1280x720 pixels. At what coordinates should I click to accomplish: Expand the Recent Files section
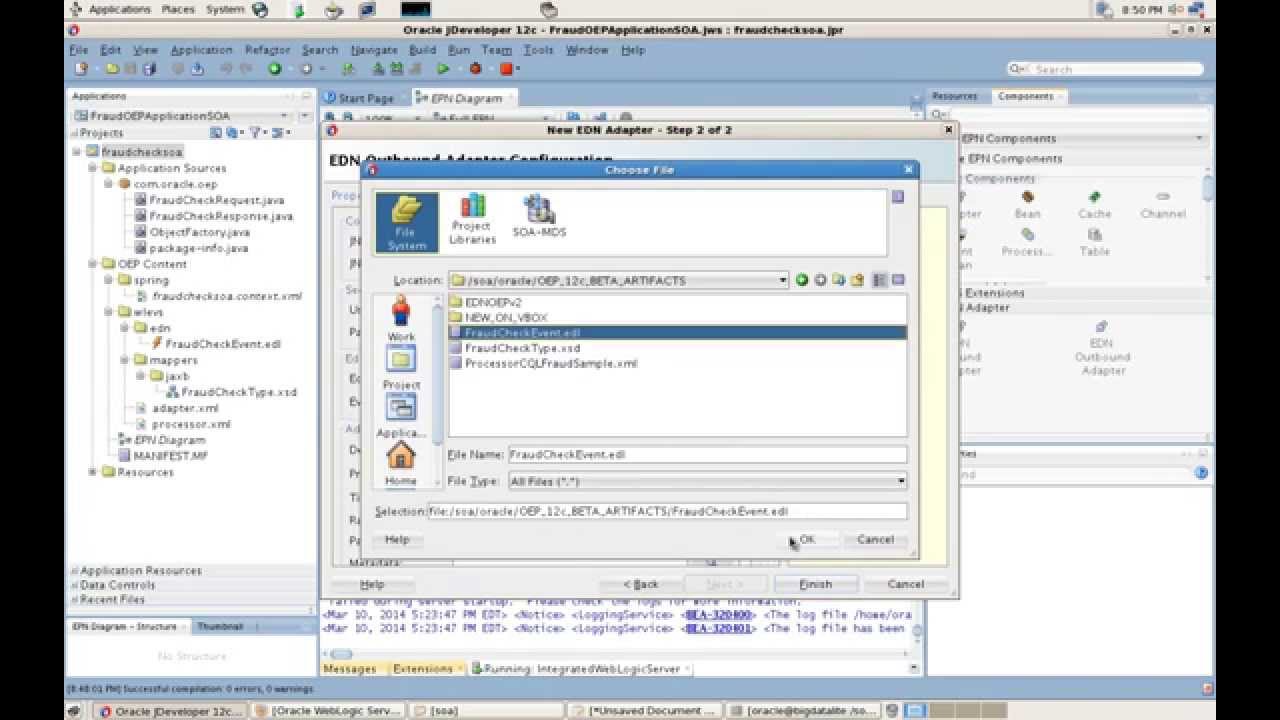(75, 599)
